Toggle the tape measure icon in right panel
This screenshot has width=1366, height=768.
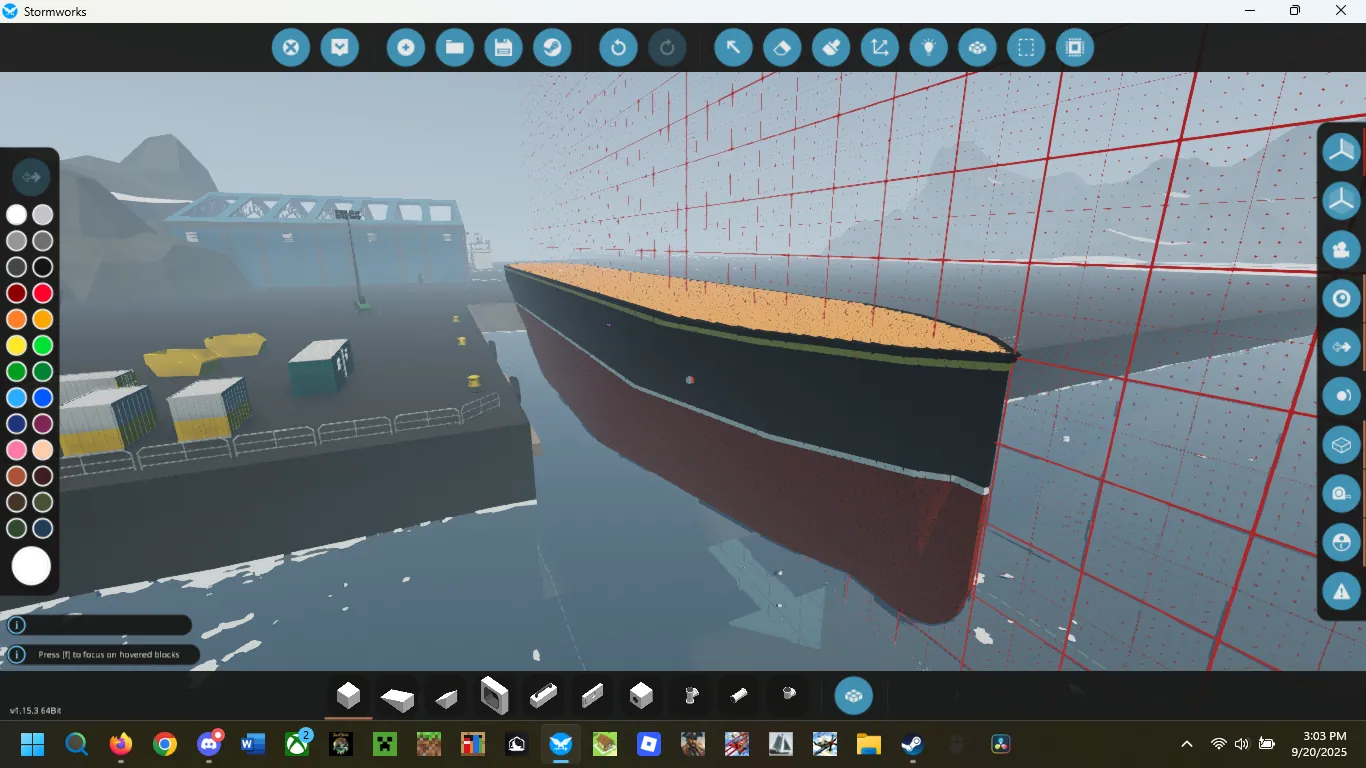[x=1341, y=493]
